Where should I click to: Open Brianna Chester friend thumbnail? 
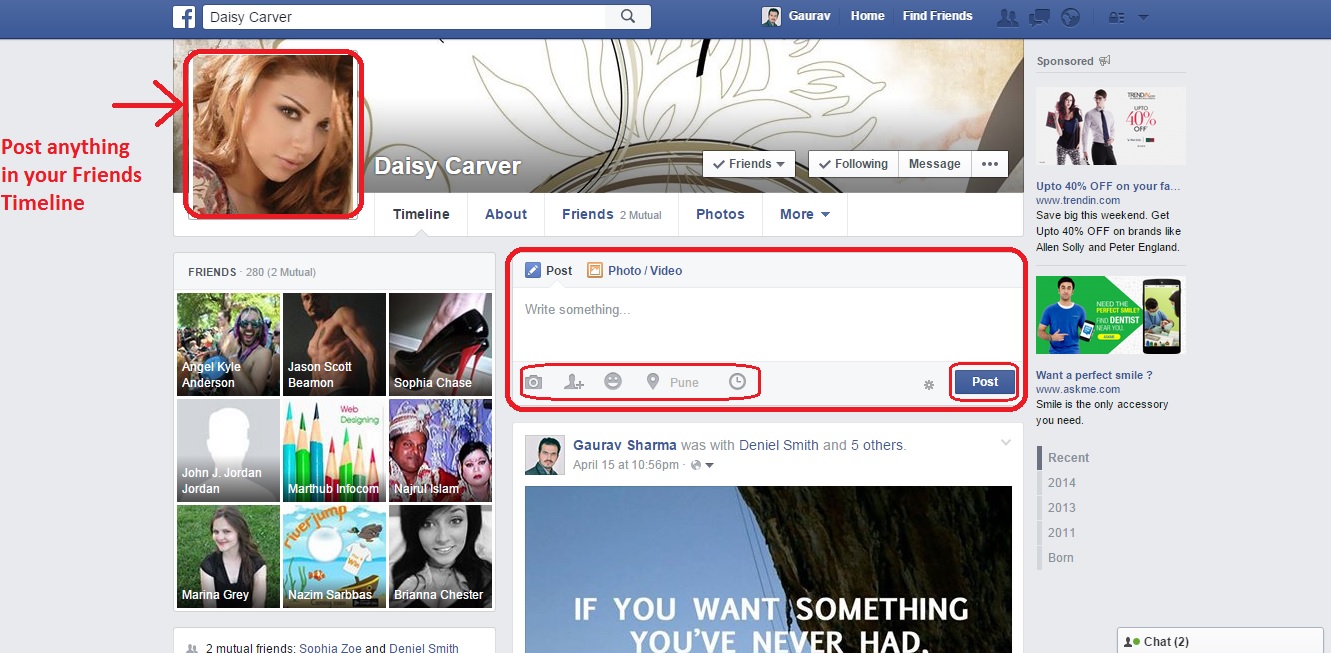[x=440, y=556]
